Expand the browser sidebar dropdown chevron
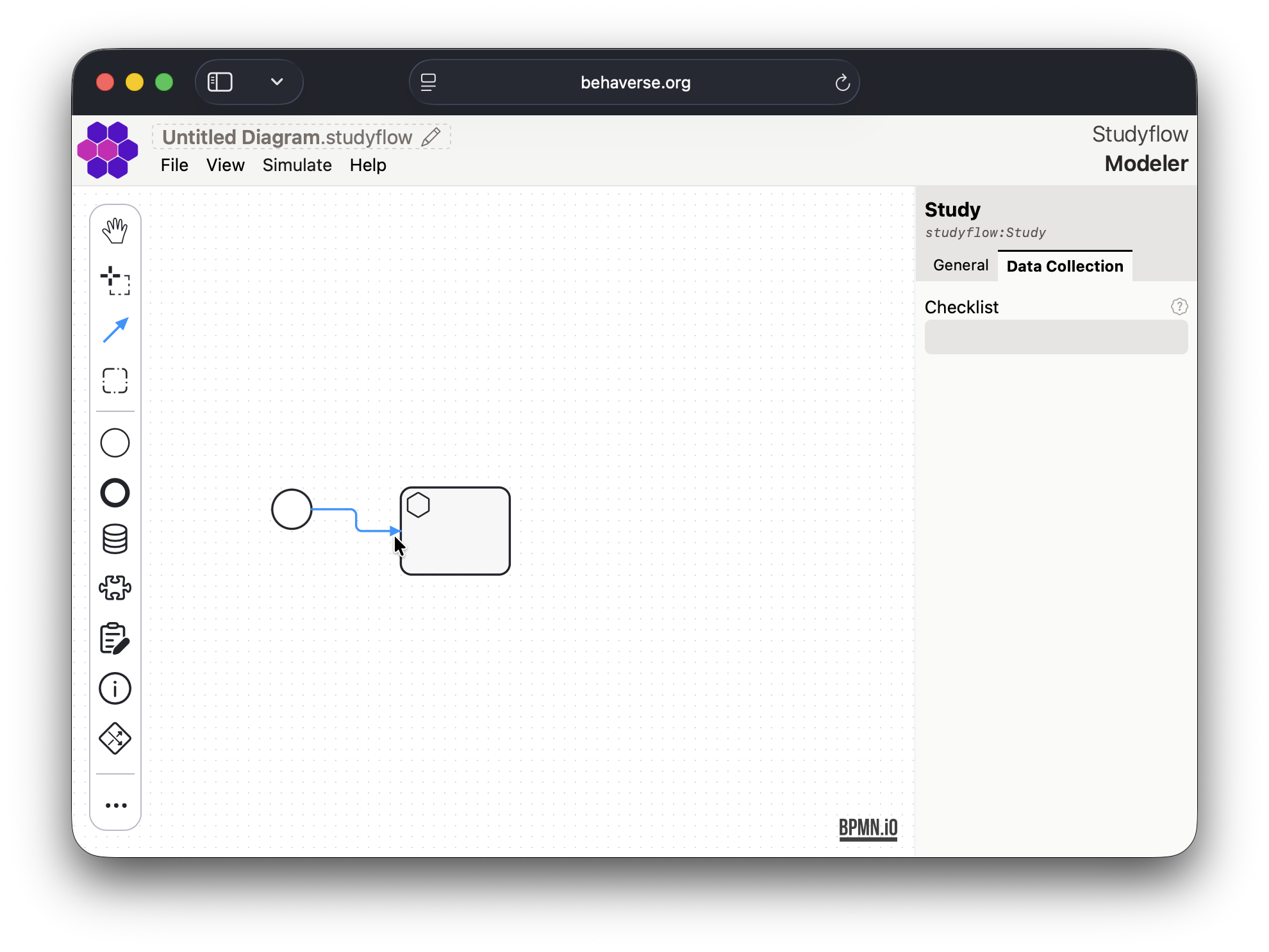The width and height of the screenshot is (1269, 952). tap(277, 82)
